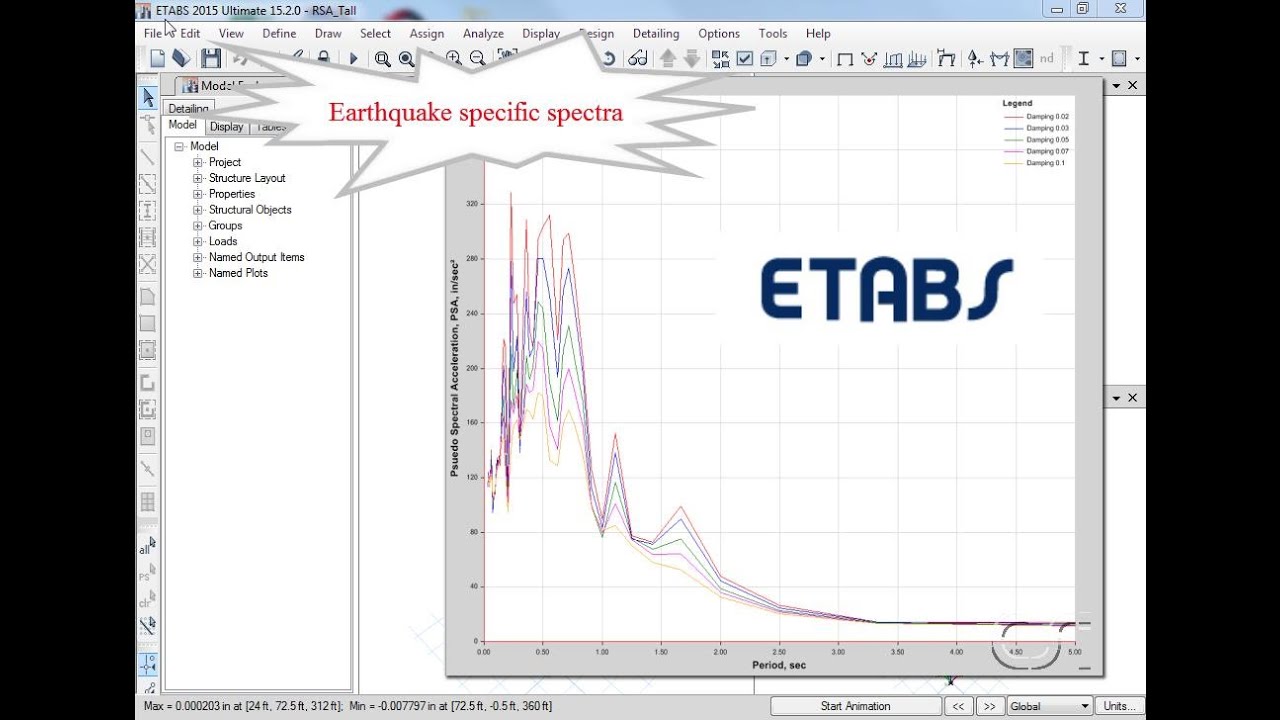Click the Zoom In plus magnifier
The height and width of the screenshot is (720, 1280).
453,59
